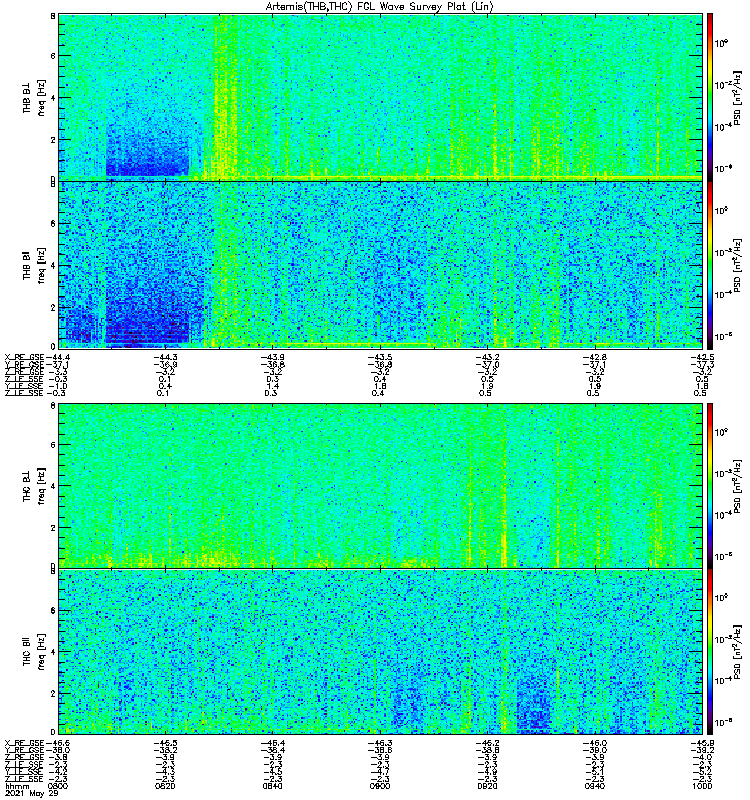Click the '0900' time tick label
Viewport: 750px width, 800px height.
[380, 786]
